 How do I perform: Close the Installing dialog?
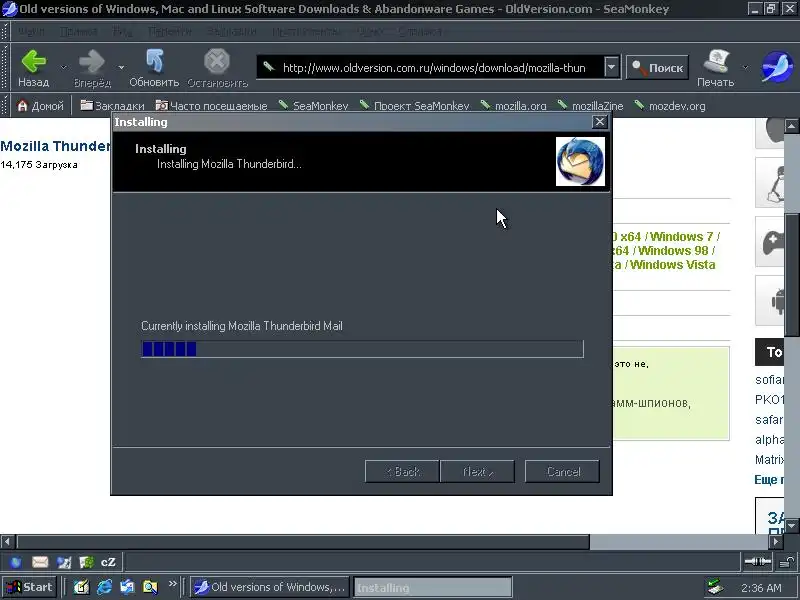[599, 122]
